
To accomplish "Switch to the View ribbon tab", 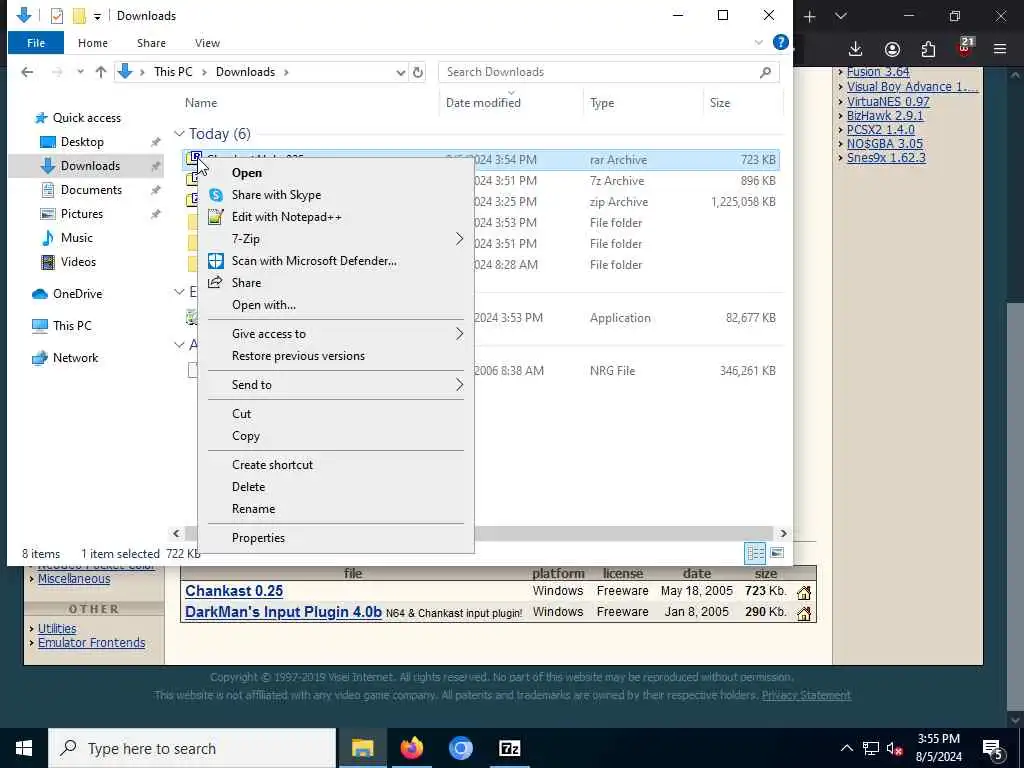I will (x=207, y=43).
